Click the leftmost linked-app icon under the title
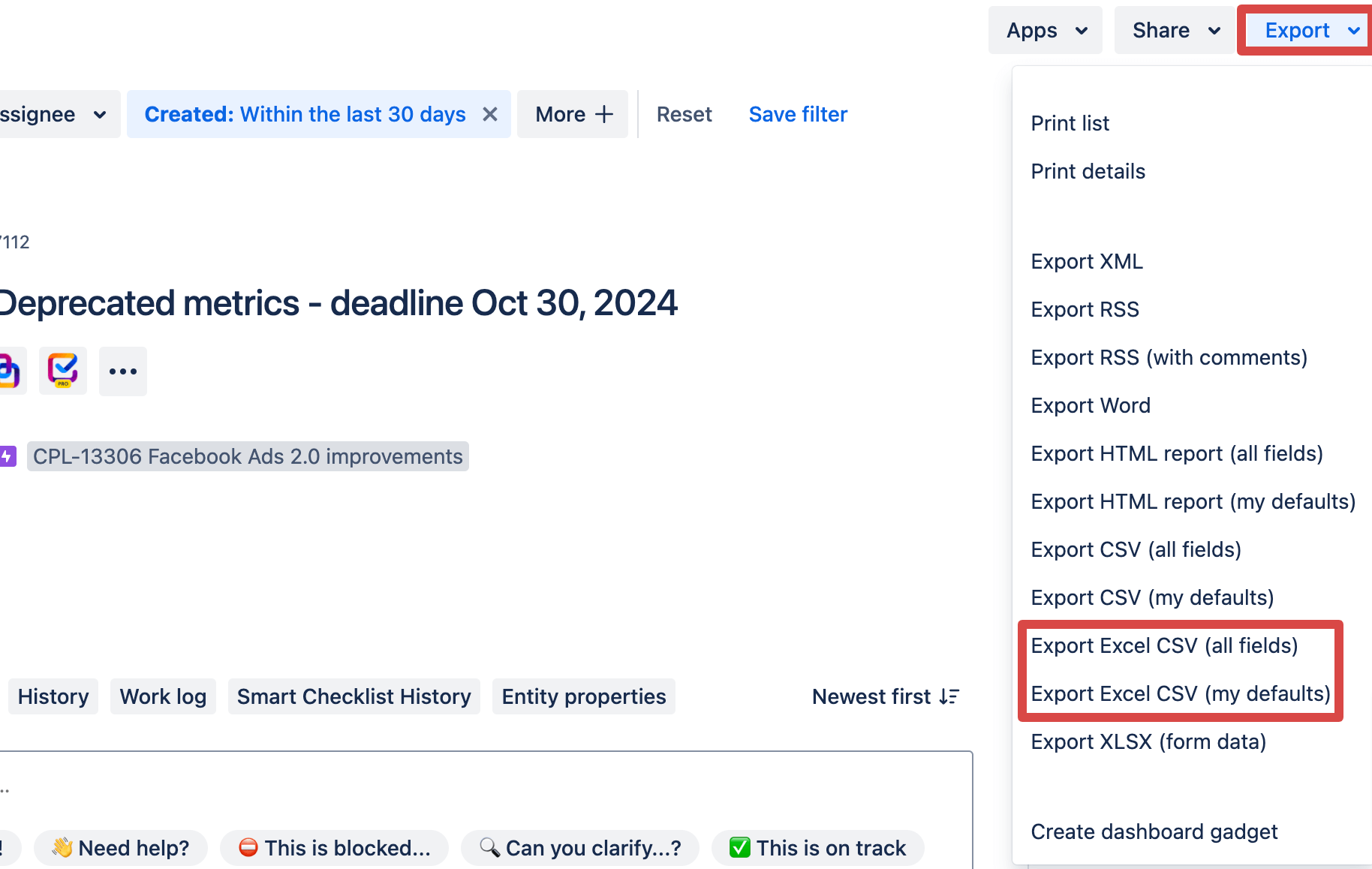Image resolution: width=1372 pixels, height=869 pixels. click(x=9, y=370)
